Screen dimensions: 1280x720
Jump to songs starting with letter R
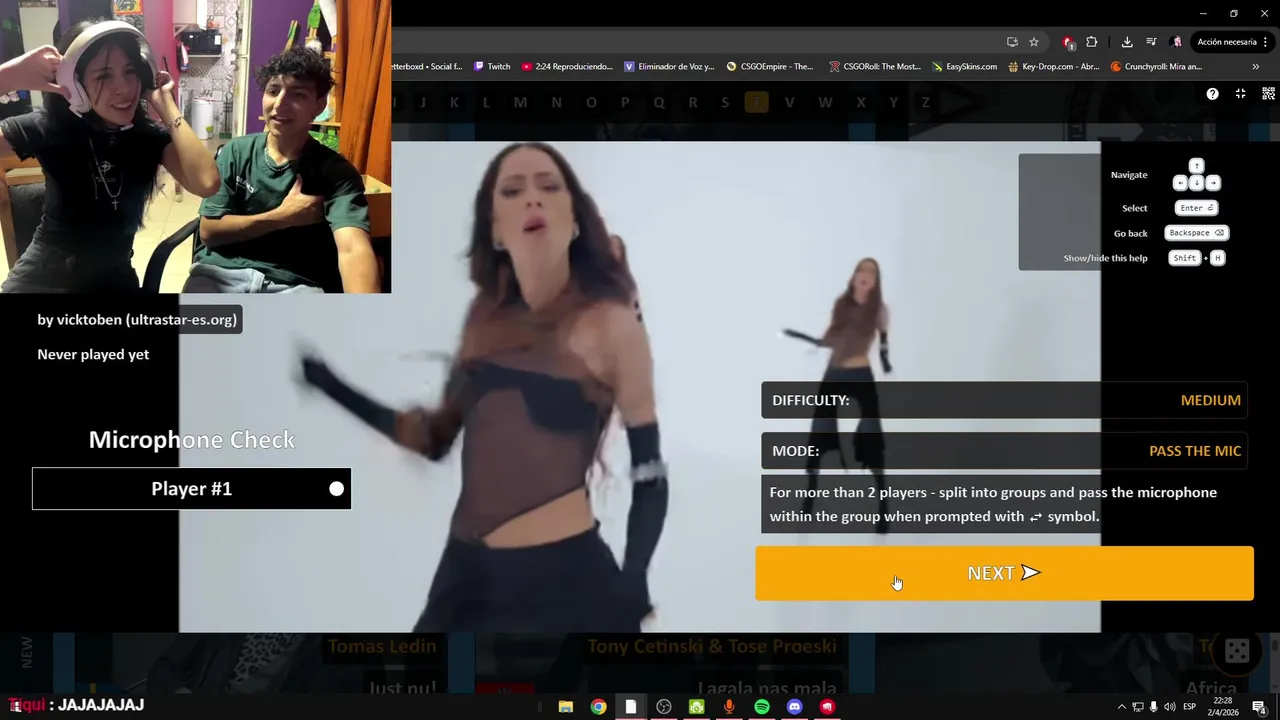click(693, 102)
